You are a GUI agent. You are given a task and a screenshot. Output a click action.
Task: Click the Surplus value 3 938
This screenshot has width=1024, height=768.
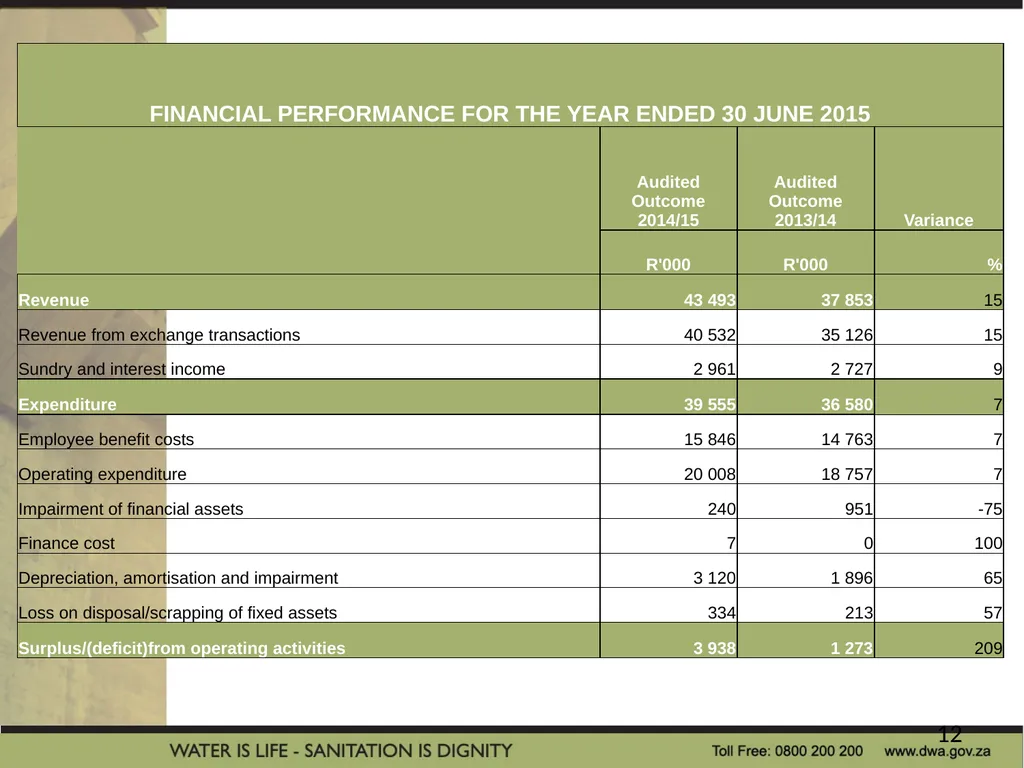tap(714, 648)
